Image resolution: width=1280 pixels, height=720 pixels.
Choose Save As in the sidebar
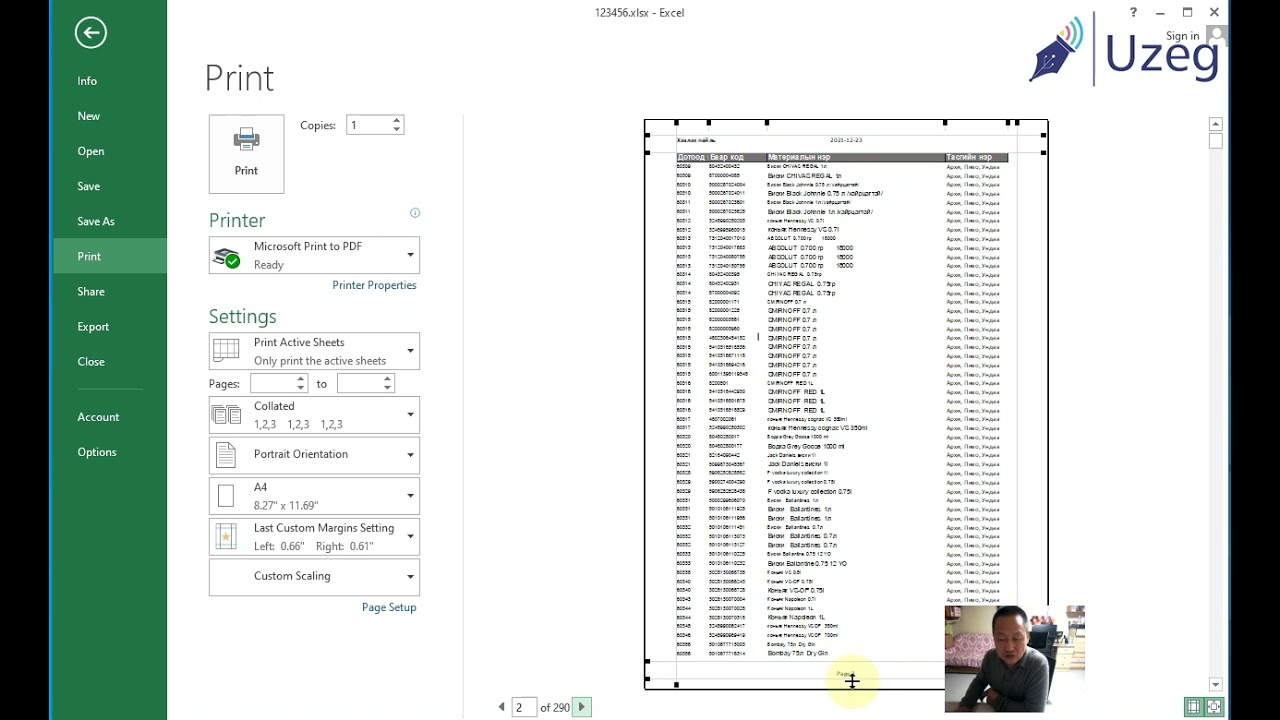[x=96, y=221]
